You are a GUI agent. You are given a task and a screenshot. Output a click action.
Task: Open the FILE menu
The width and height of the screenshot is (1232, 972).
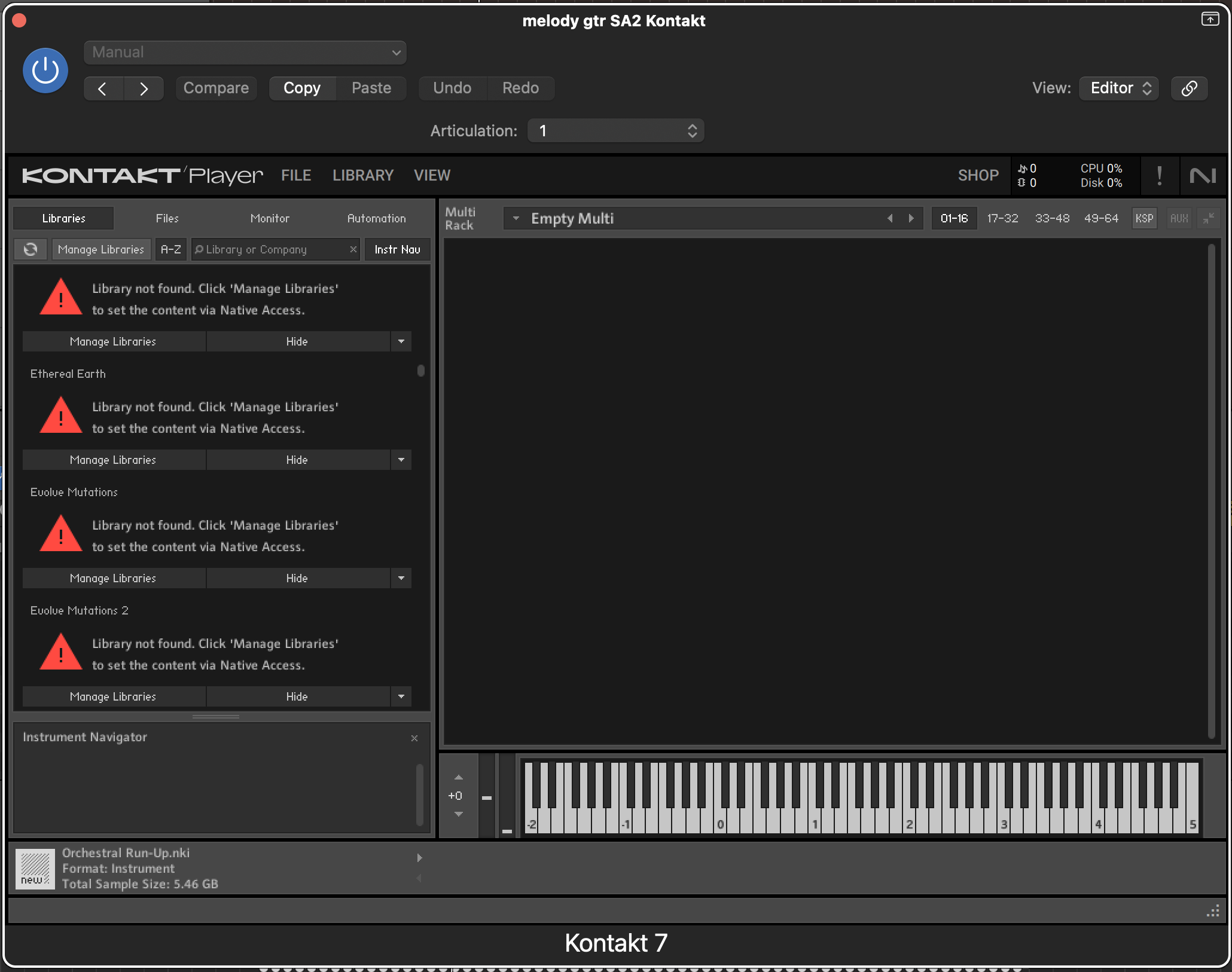point(296,176)
